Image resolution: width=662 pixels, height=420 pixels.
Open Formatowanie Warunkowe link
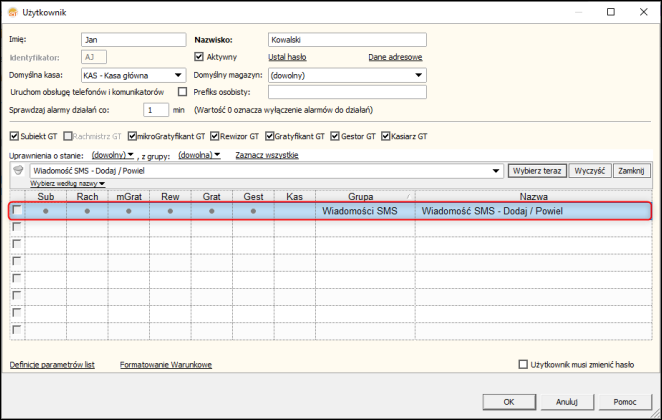(x=166, y=365)
